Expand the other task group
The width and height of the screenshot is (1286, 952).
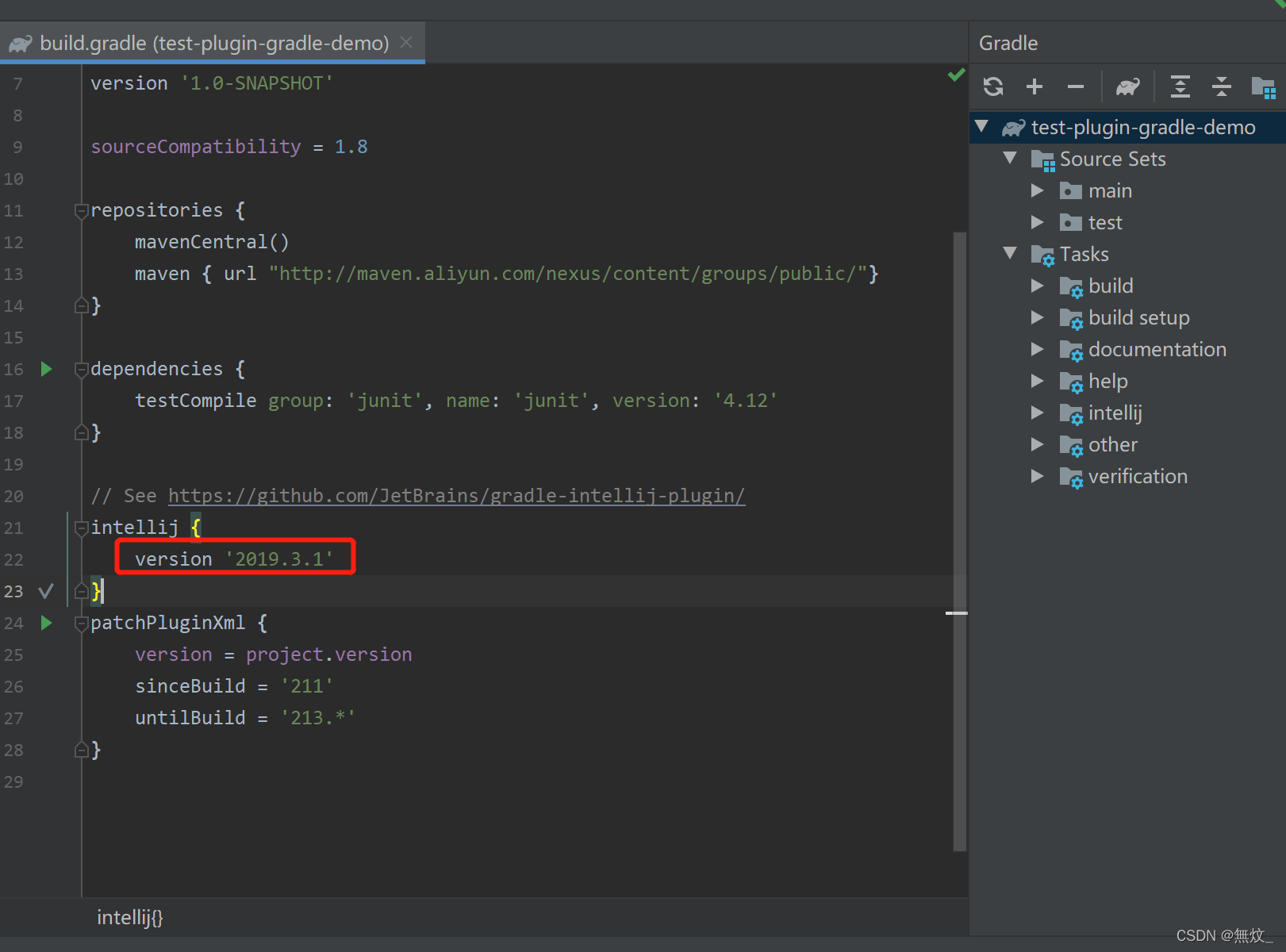coord(1037,444)
